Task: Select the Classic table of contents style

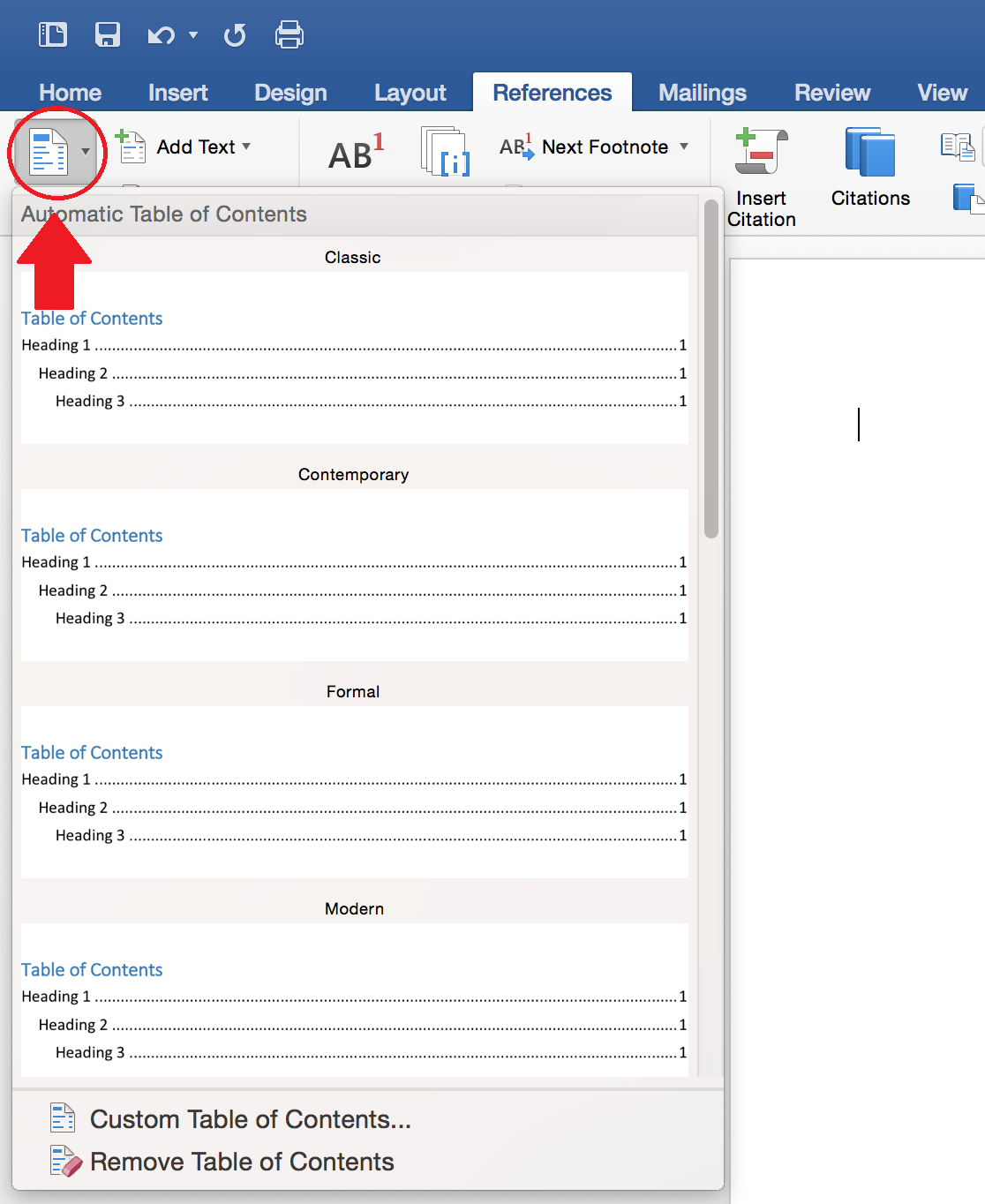Action: pyautogui.click(x=354, y=357)
